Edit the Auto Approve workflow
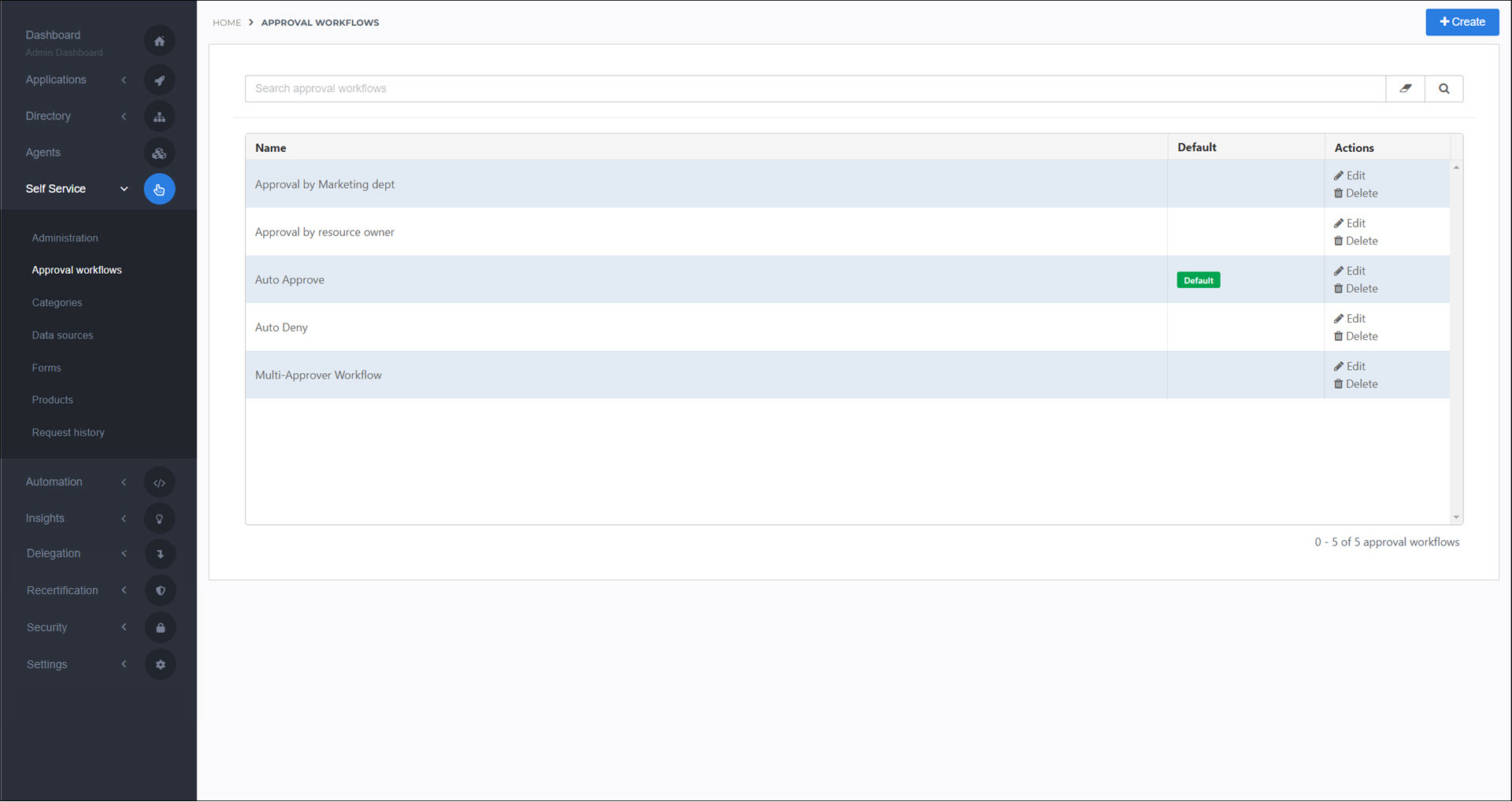The width and height of the screenshot is (1512, 802). pos(1349,270)
